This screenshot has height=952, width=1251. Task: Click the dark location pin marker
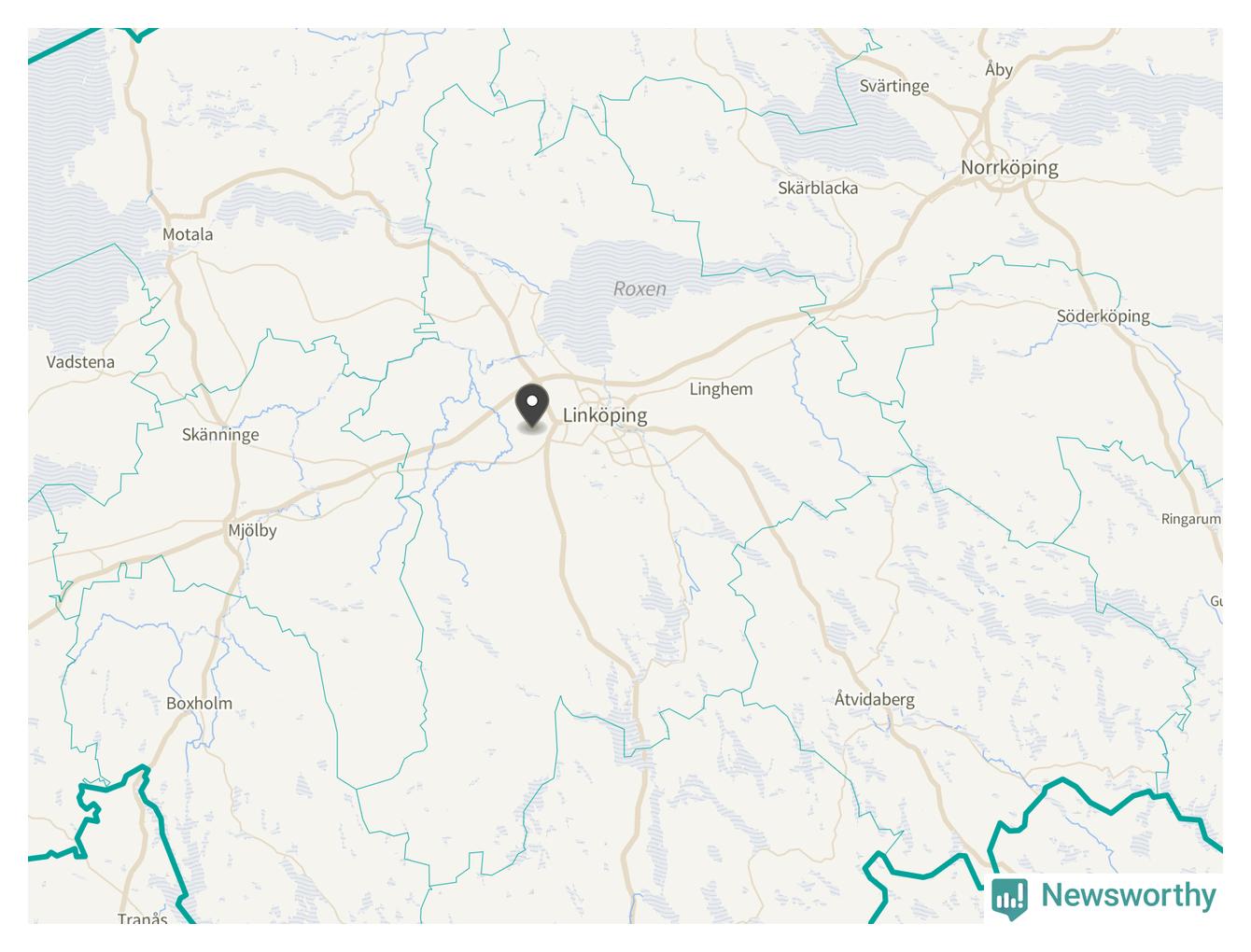(x=532, y=407)
